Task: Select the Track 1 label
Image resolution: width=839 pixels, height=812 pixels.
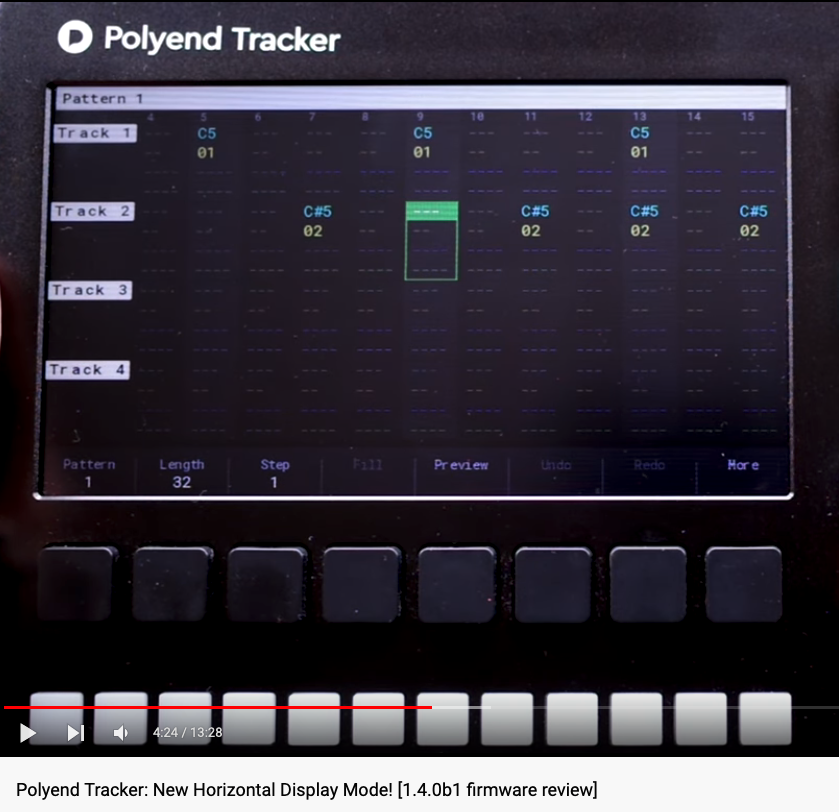Action: point(95,133)
